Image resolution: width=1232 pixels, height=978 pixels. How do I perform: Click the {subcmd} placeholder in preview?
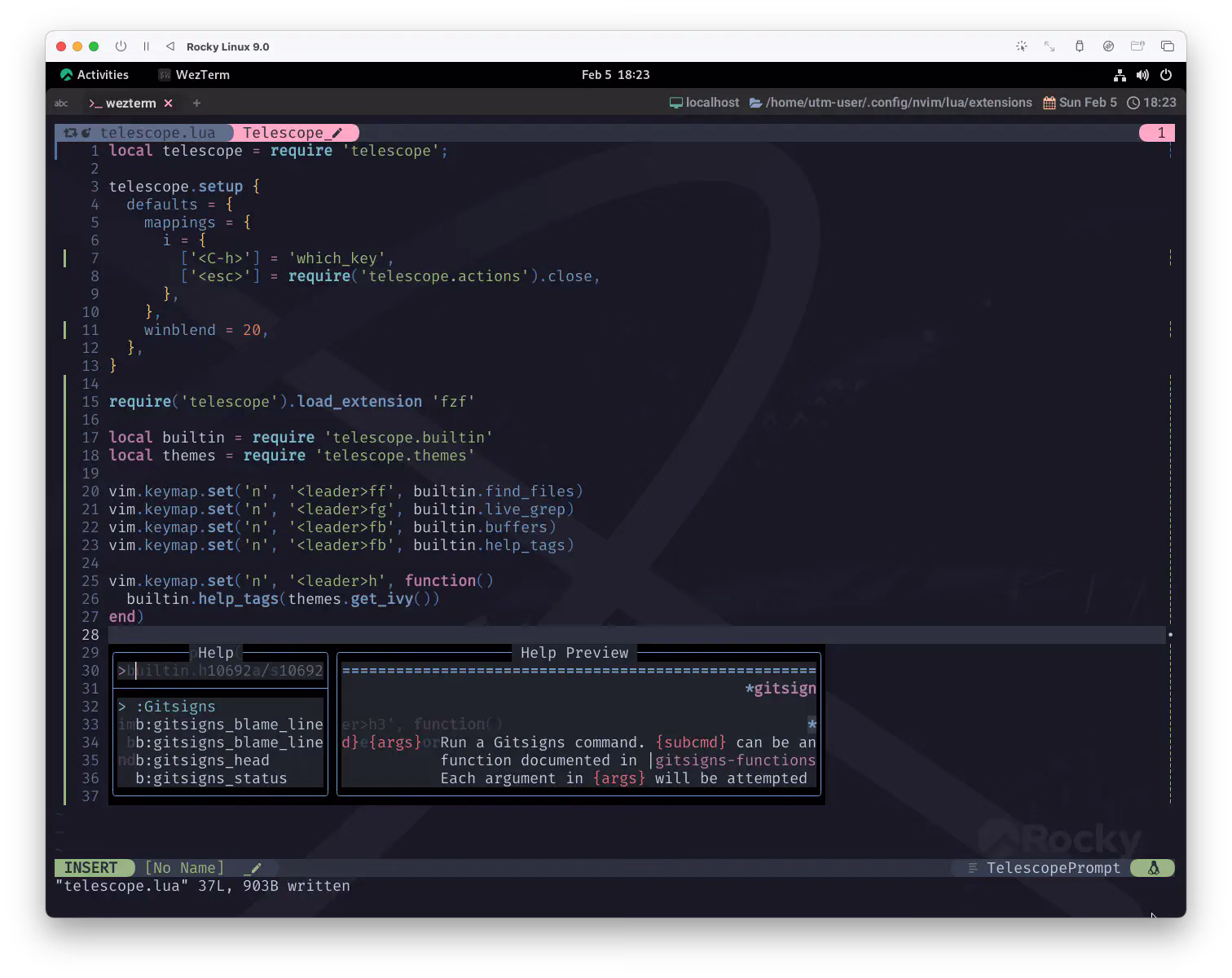coord(691,742)
